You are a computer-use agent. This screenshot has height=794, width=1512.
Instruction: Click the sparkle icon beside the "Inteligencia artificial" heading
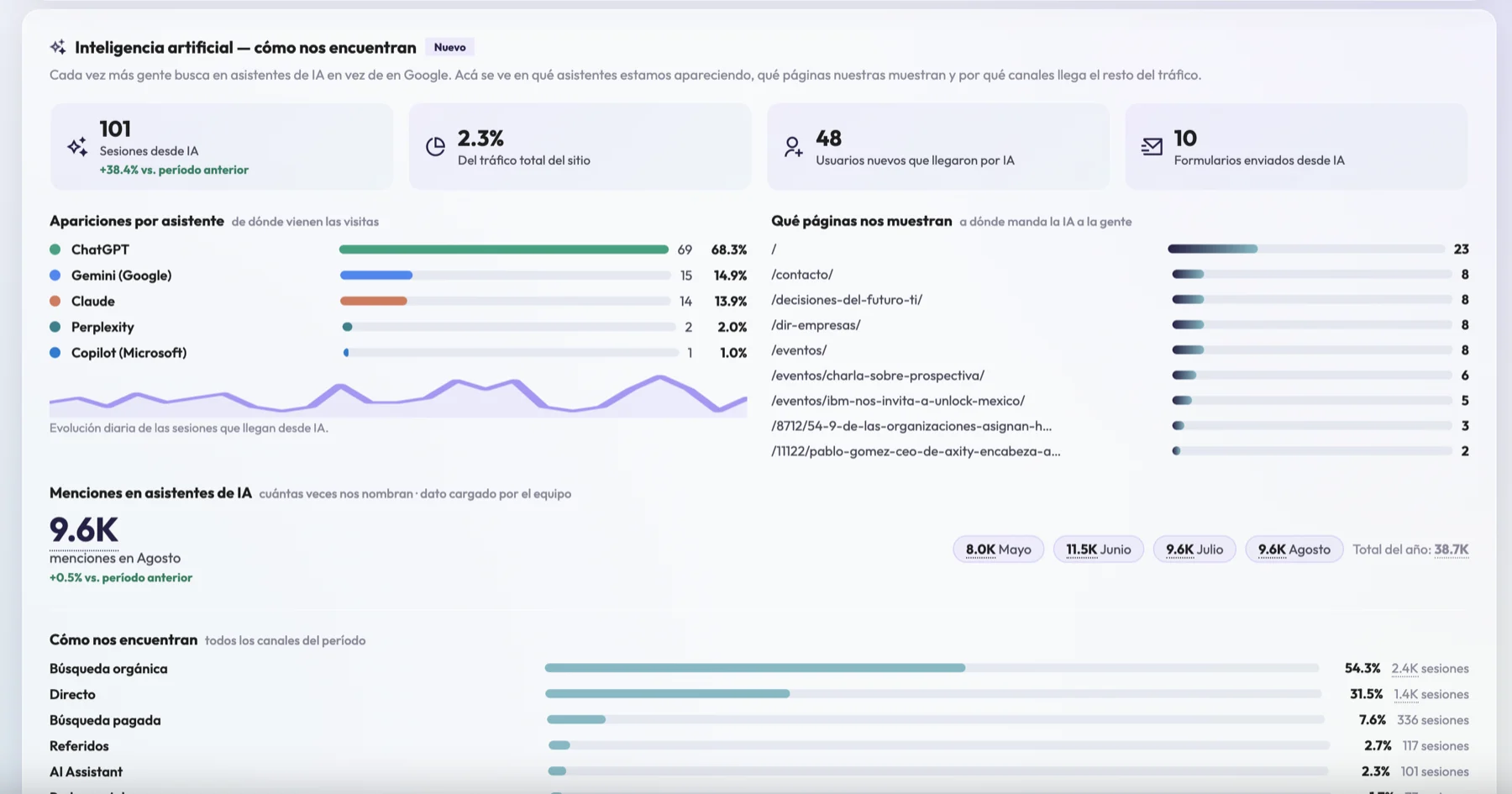tap(58, 47)
